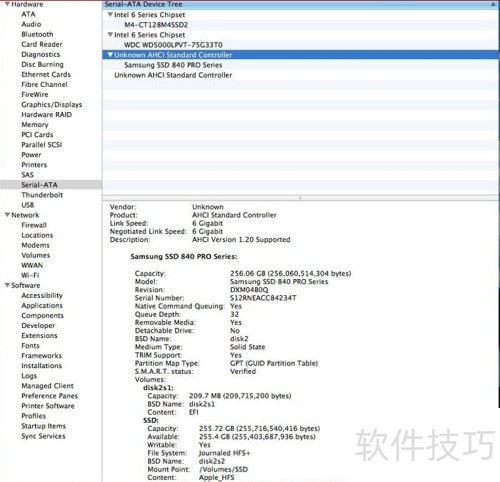Click the /Volumes/SSD mount point value
The height and width of the screenshot is (482, 500).
click(x=223, y=469)
